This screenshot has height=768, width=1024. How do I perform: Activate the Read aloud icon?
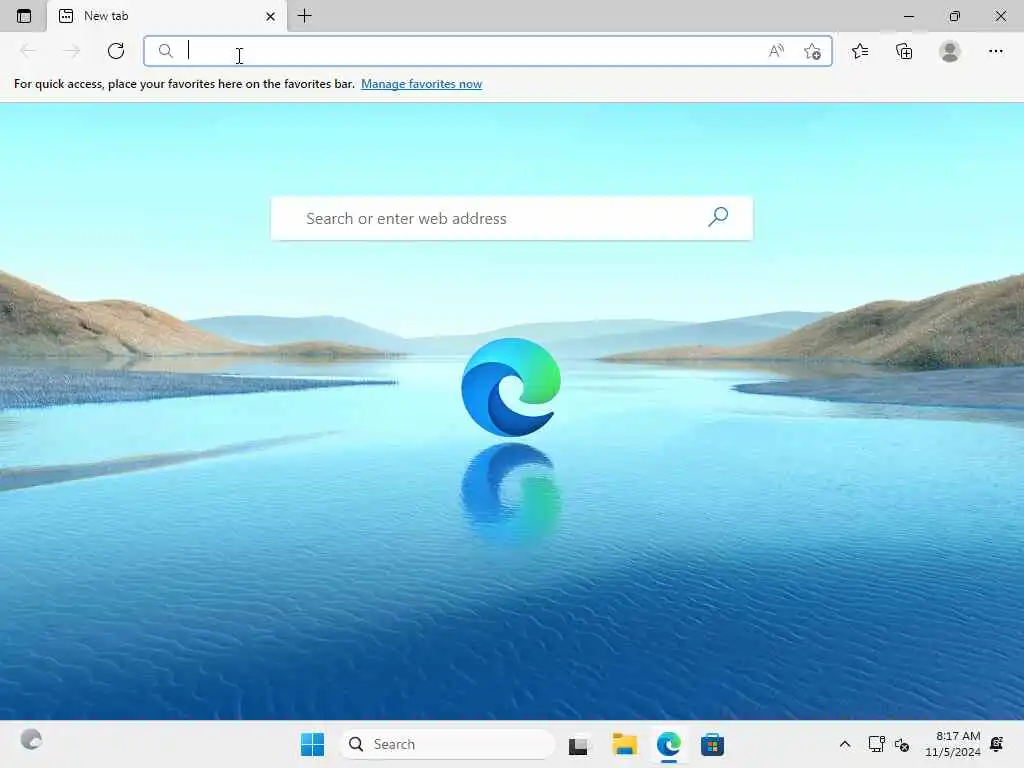776,51
